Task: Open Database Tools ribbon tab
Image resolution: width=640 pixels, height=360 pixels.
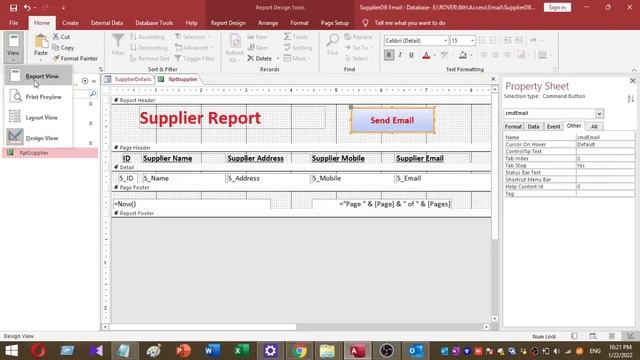Action: pos(154,23)
